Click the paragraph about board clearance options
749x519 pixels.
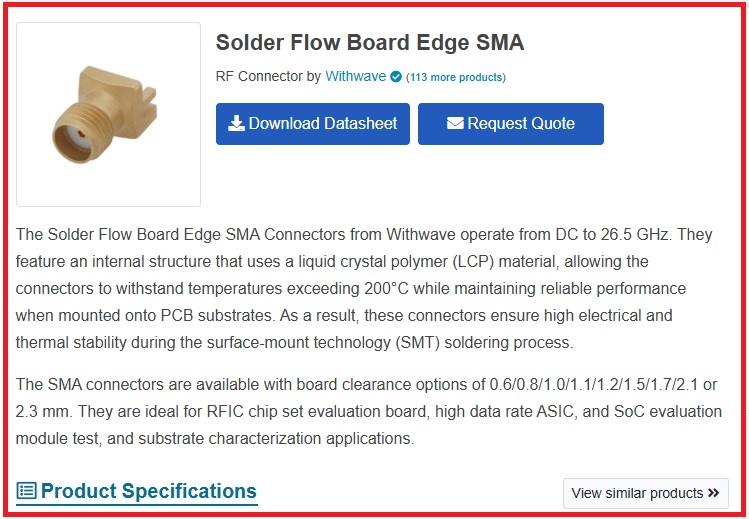(x=364, y=411)
